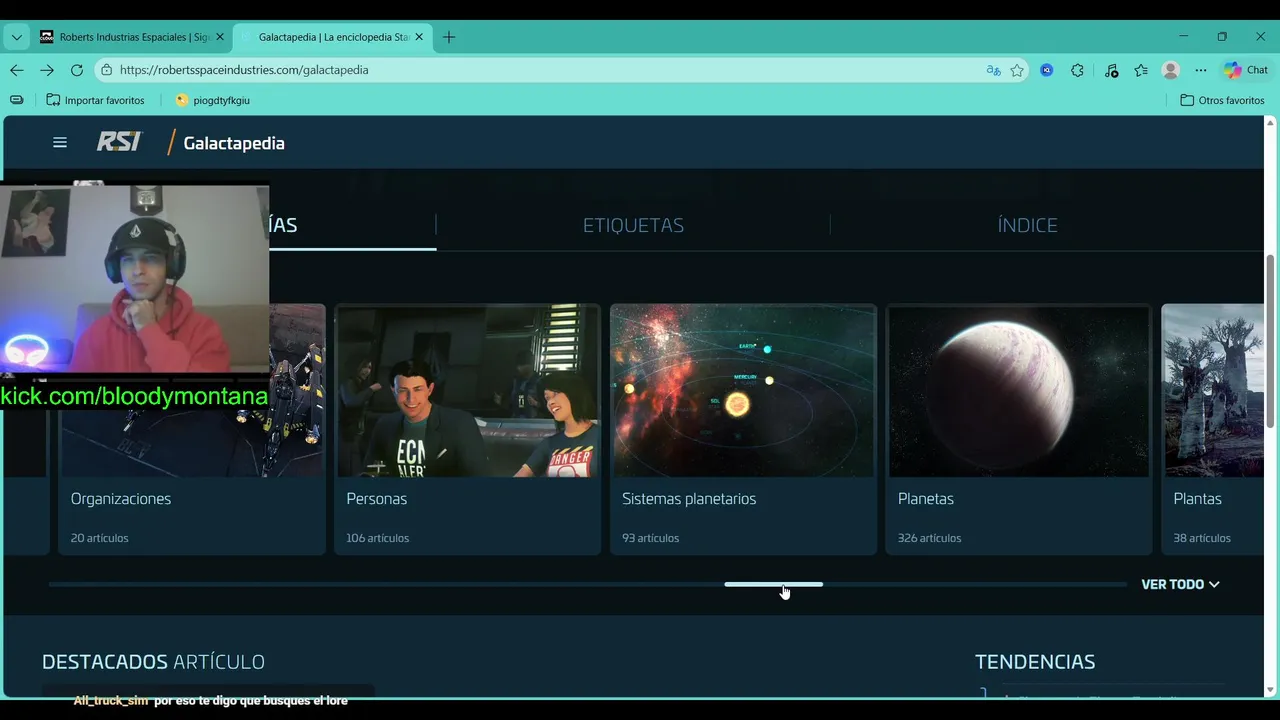Open the Organizaciones category card
Viewport: 1280px width, 720px height.
[192, 429]
